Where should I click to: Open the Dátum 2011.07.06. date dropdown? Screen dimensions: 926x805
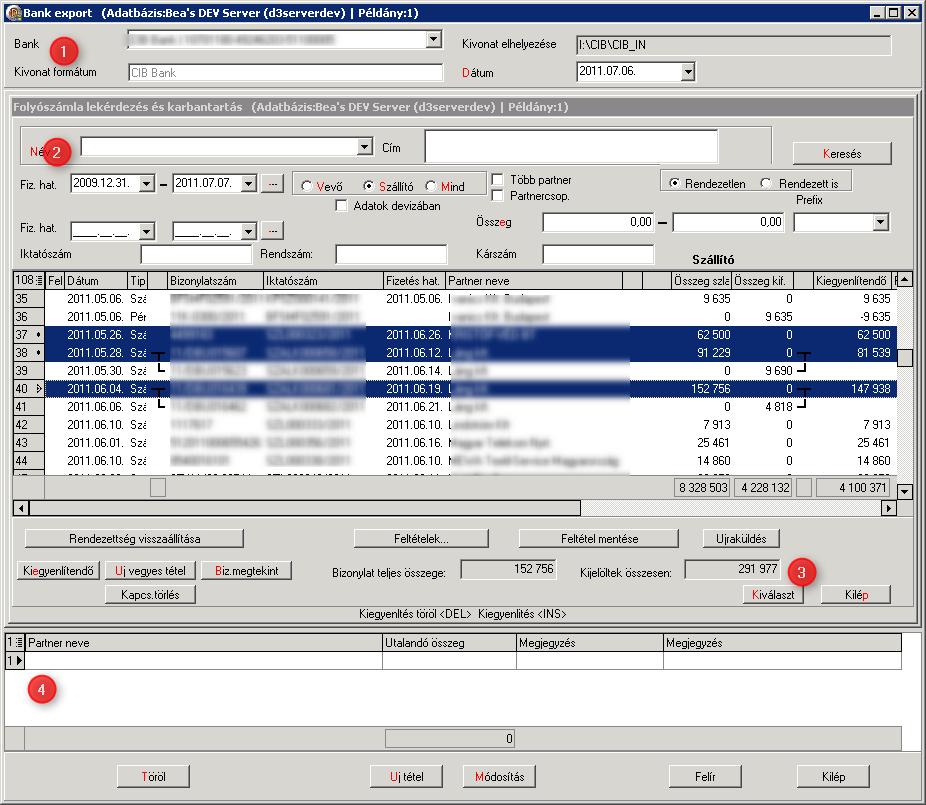click(x=688, y=72)
